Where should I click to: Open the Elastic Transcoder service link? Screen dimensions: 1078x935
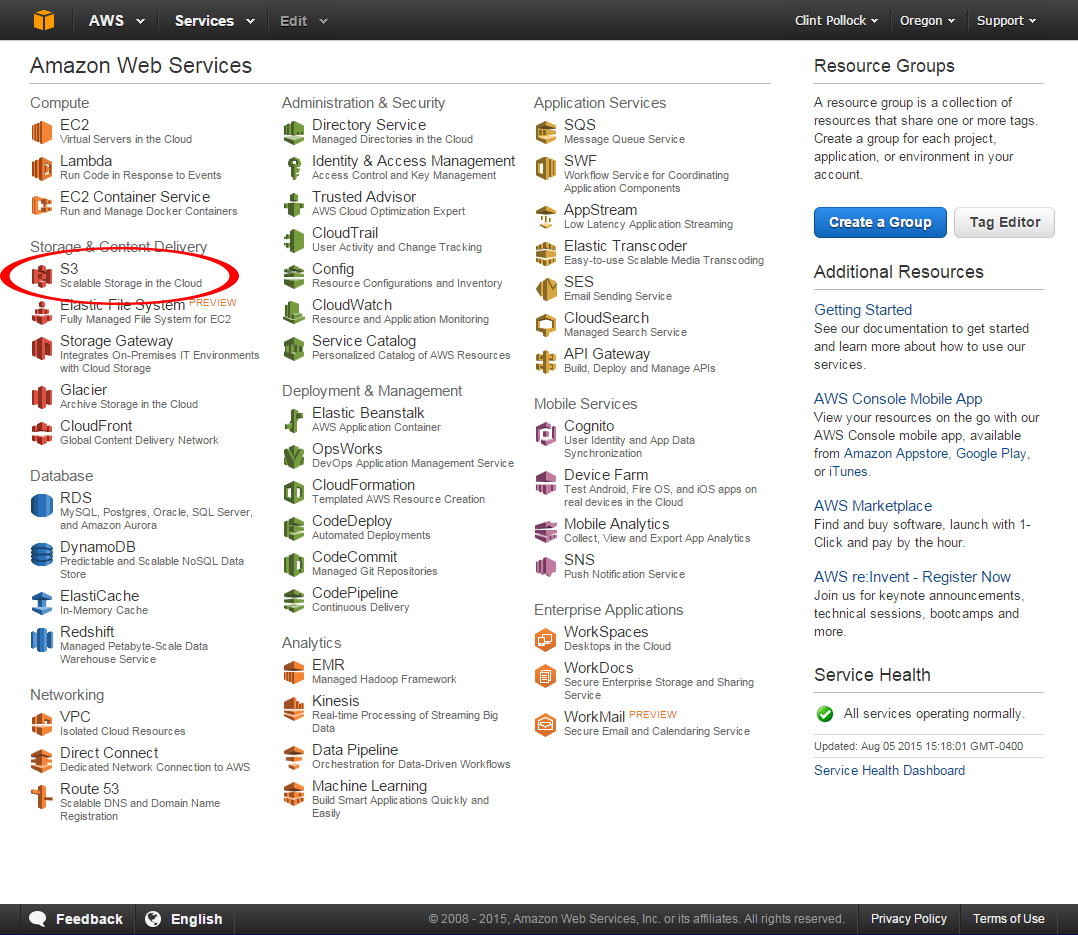[x=625, y=246]
